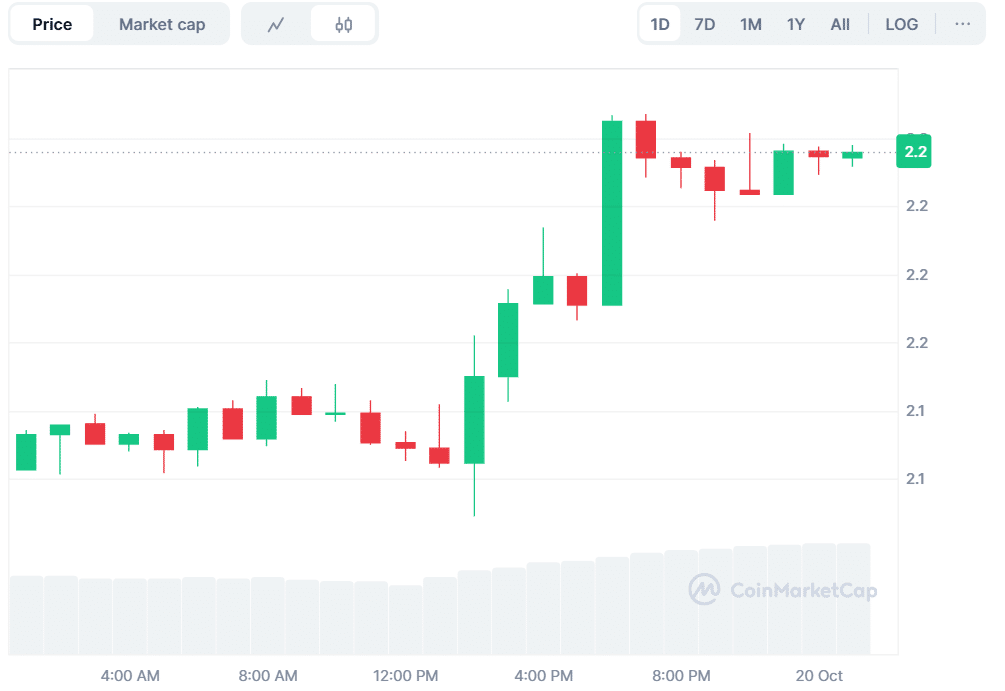Choose the 7D time range
1005x691 pixels.
705,24
